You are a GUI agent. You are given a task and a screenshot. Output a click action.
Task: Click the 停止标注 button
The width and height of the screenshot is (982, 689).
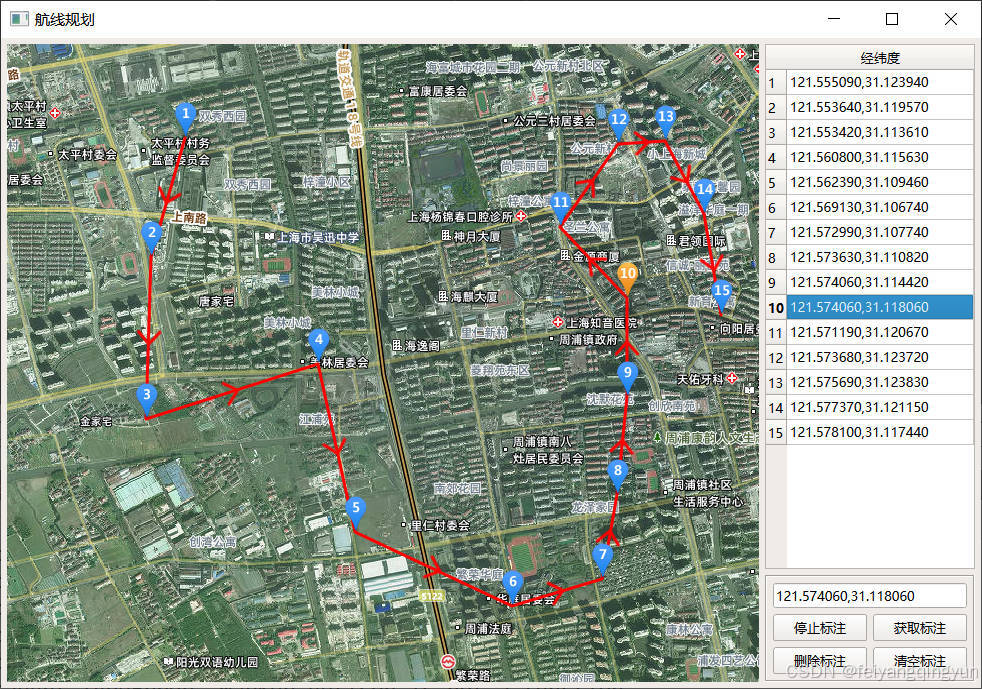(x=820, y=628)
